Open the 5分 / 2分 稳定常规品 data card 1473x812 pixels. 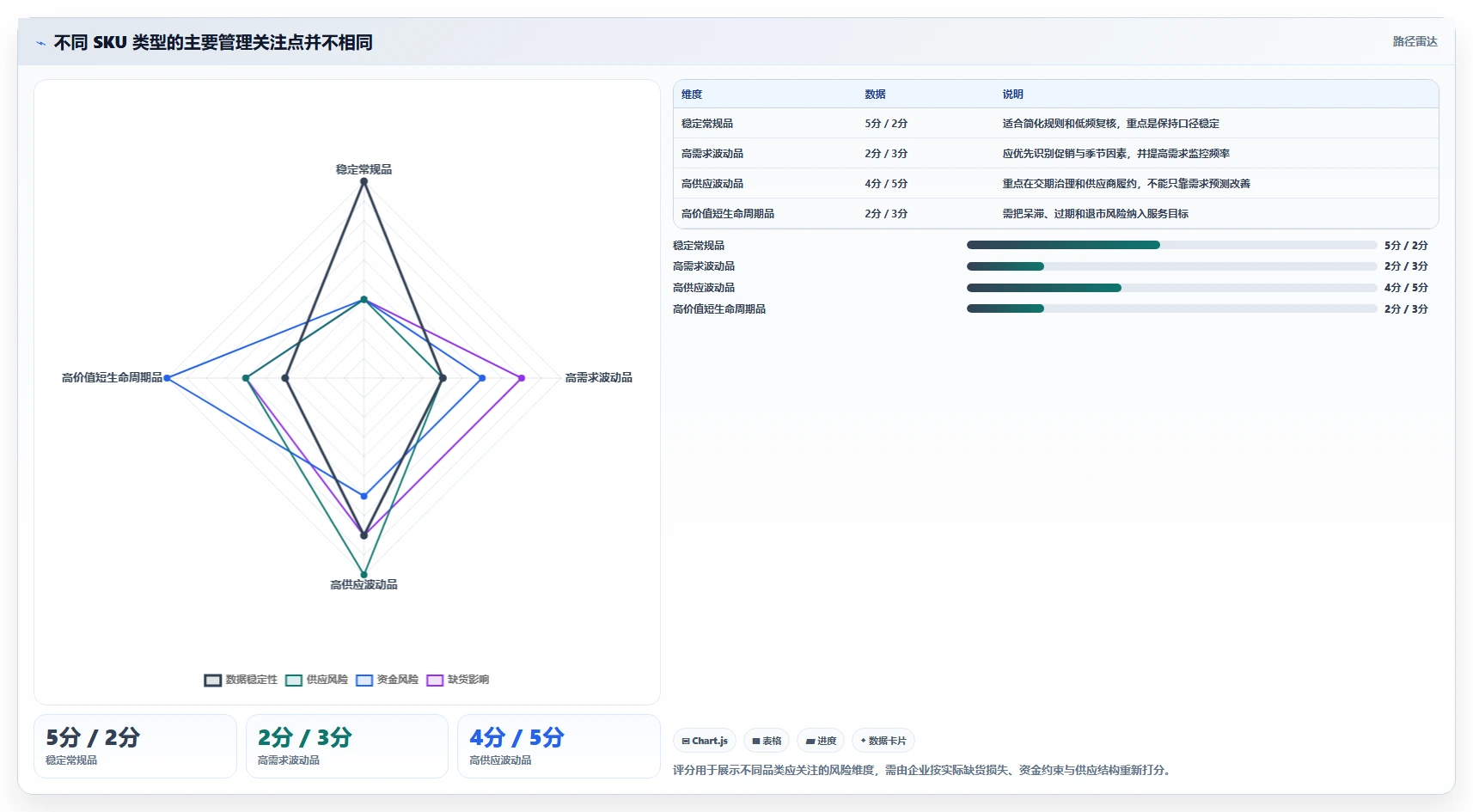tap(135, 746)
